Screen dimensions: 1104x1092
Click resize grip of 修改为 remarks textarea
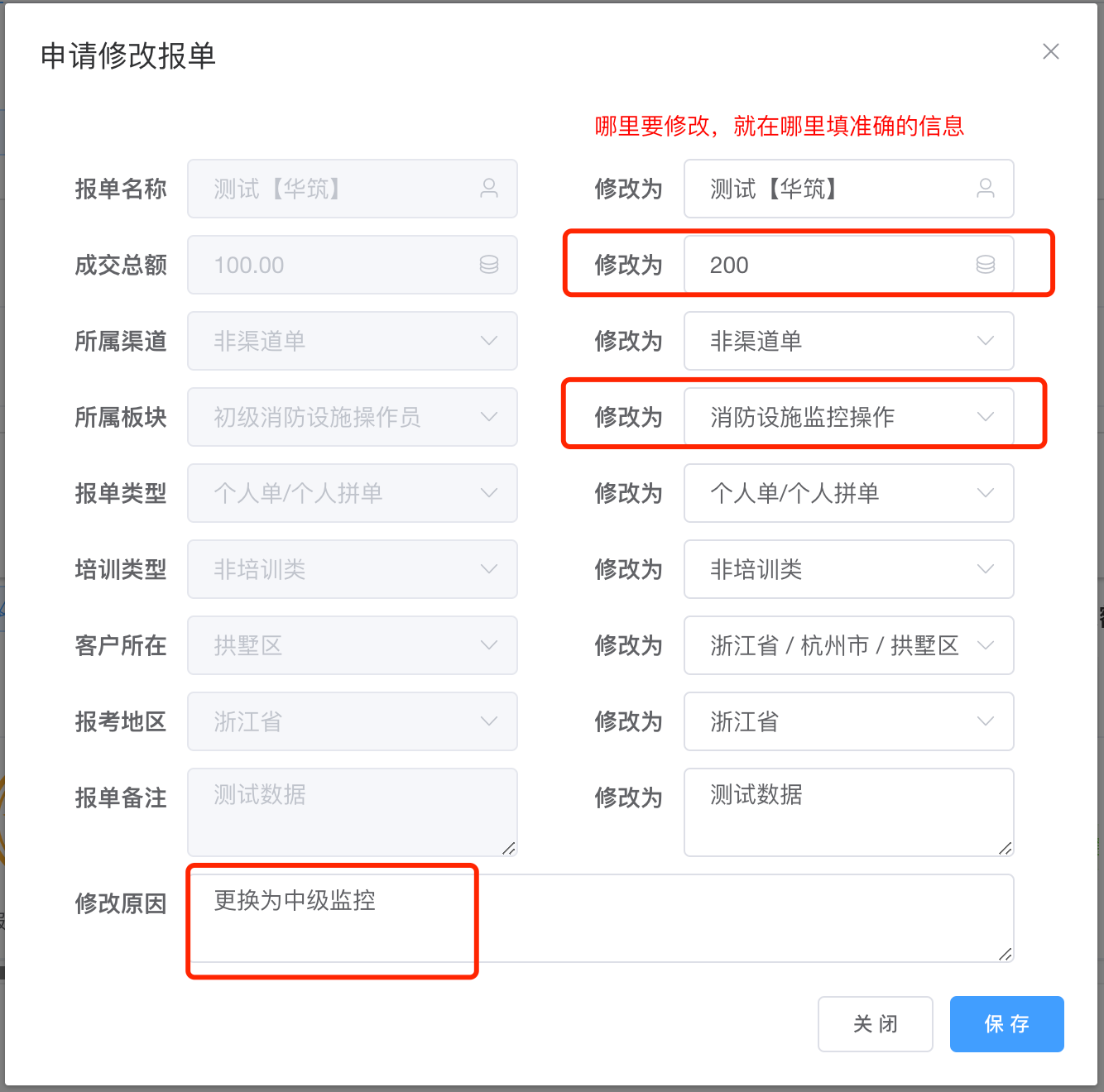(1005, 848)
